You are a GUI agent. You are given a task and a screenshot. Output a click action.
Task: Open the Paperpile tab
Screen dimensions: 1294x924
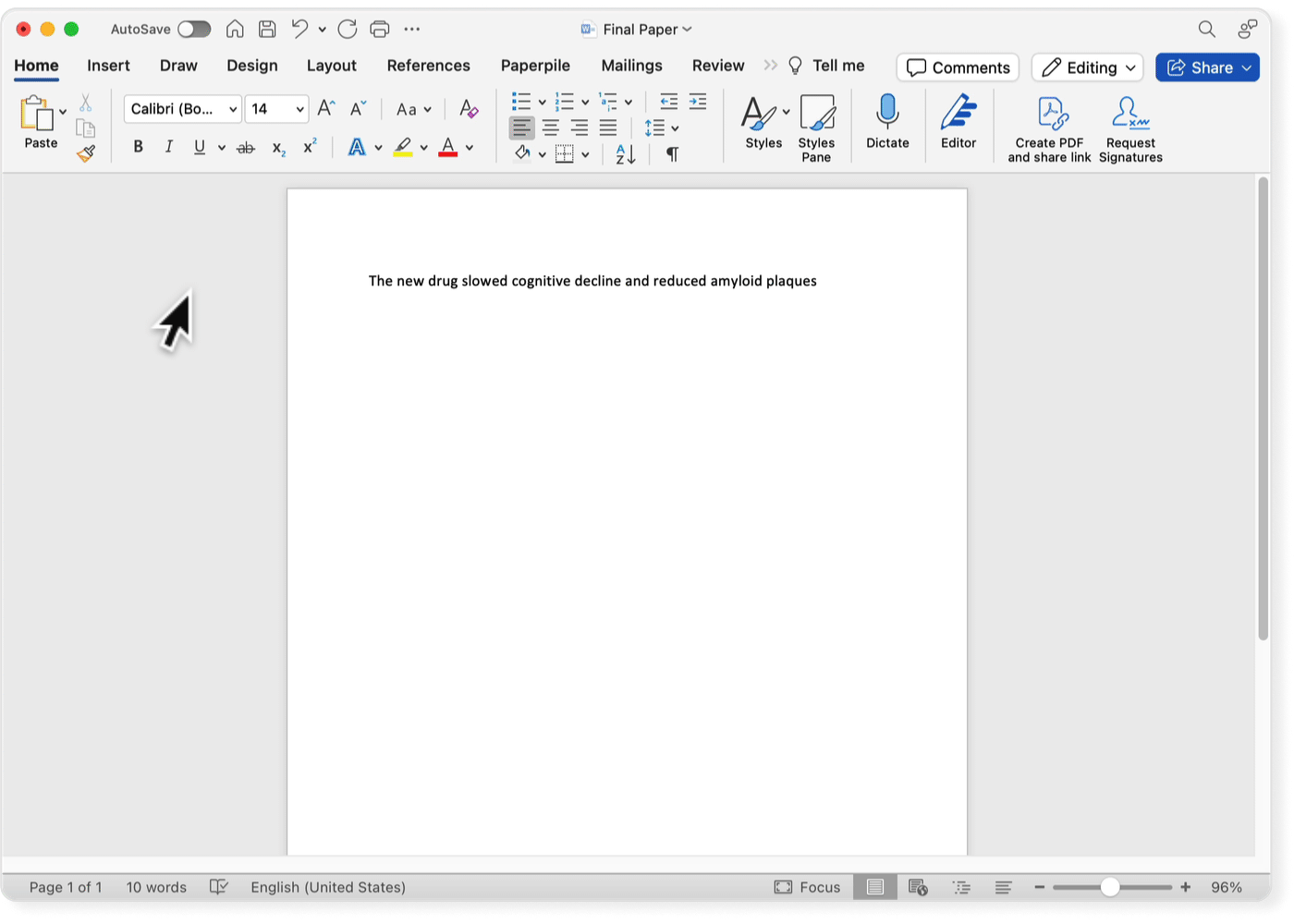point(535,66)
